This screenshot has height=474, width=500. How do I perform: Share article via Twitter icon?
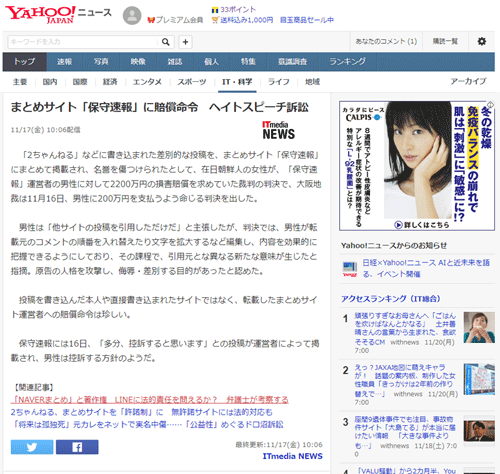32,447
